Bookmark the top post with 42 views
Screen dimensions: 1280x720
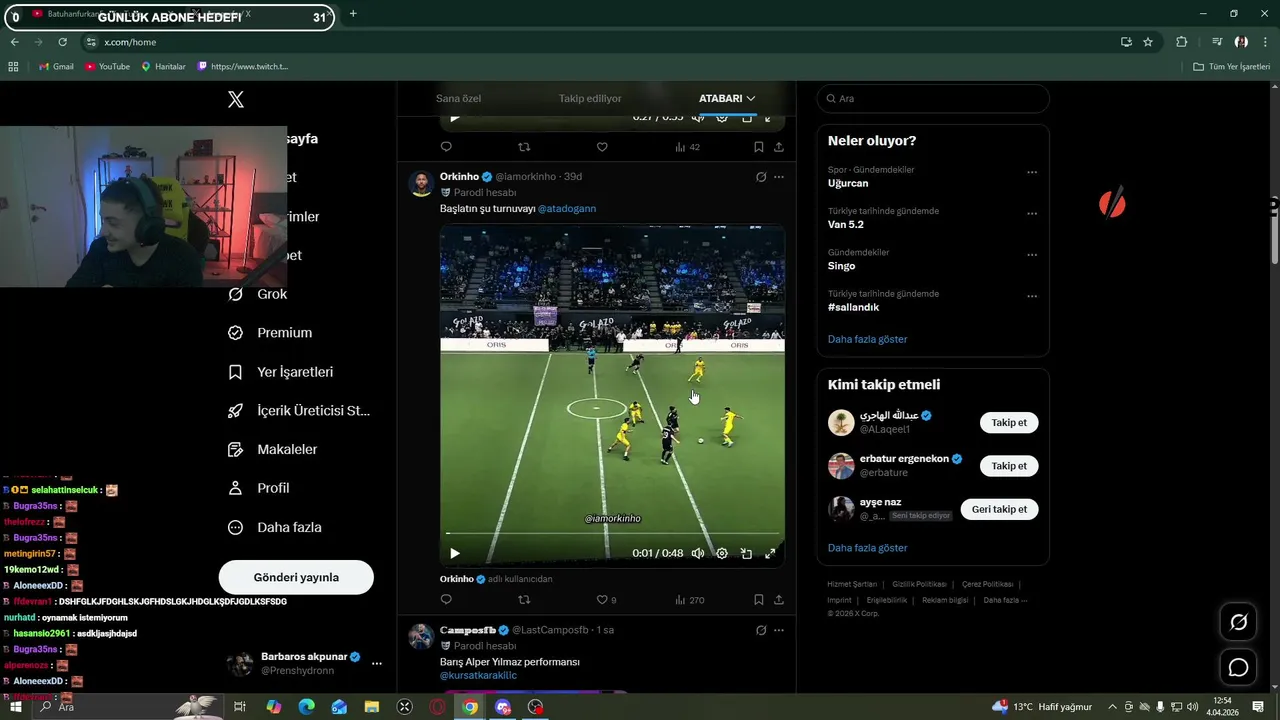759,147
